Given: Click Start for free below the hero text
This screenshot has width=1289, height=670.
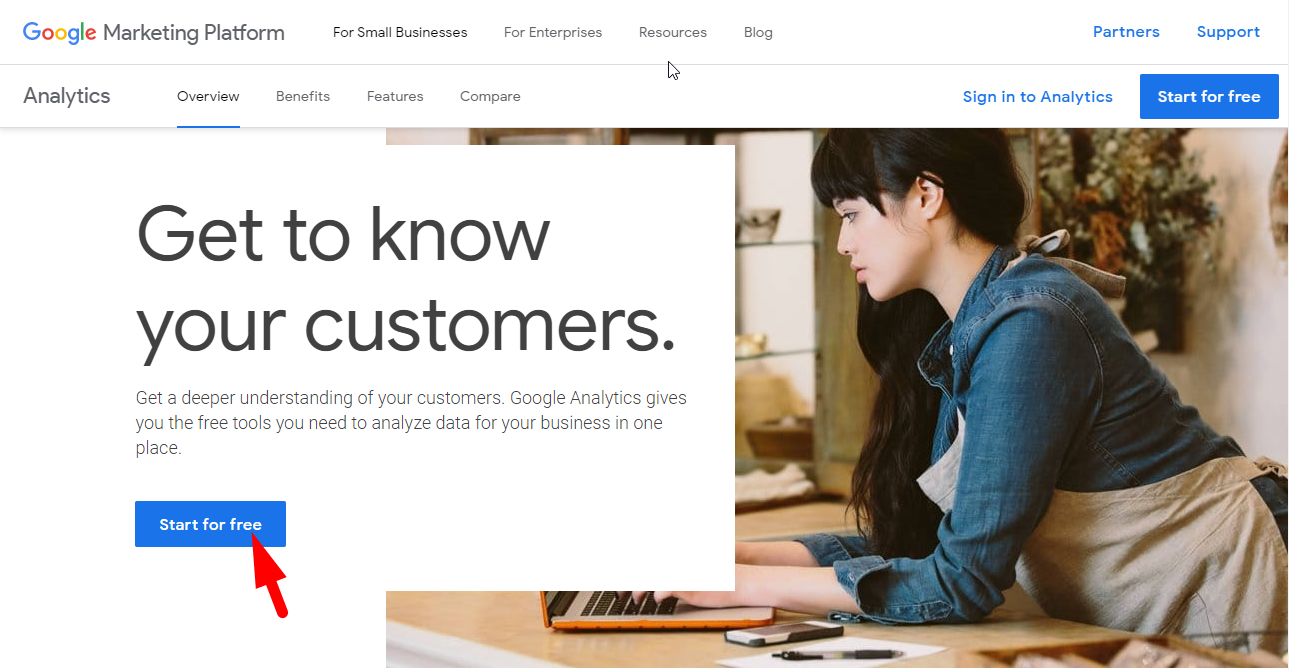Looking at the screenshot, I should [210, 524].
